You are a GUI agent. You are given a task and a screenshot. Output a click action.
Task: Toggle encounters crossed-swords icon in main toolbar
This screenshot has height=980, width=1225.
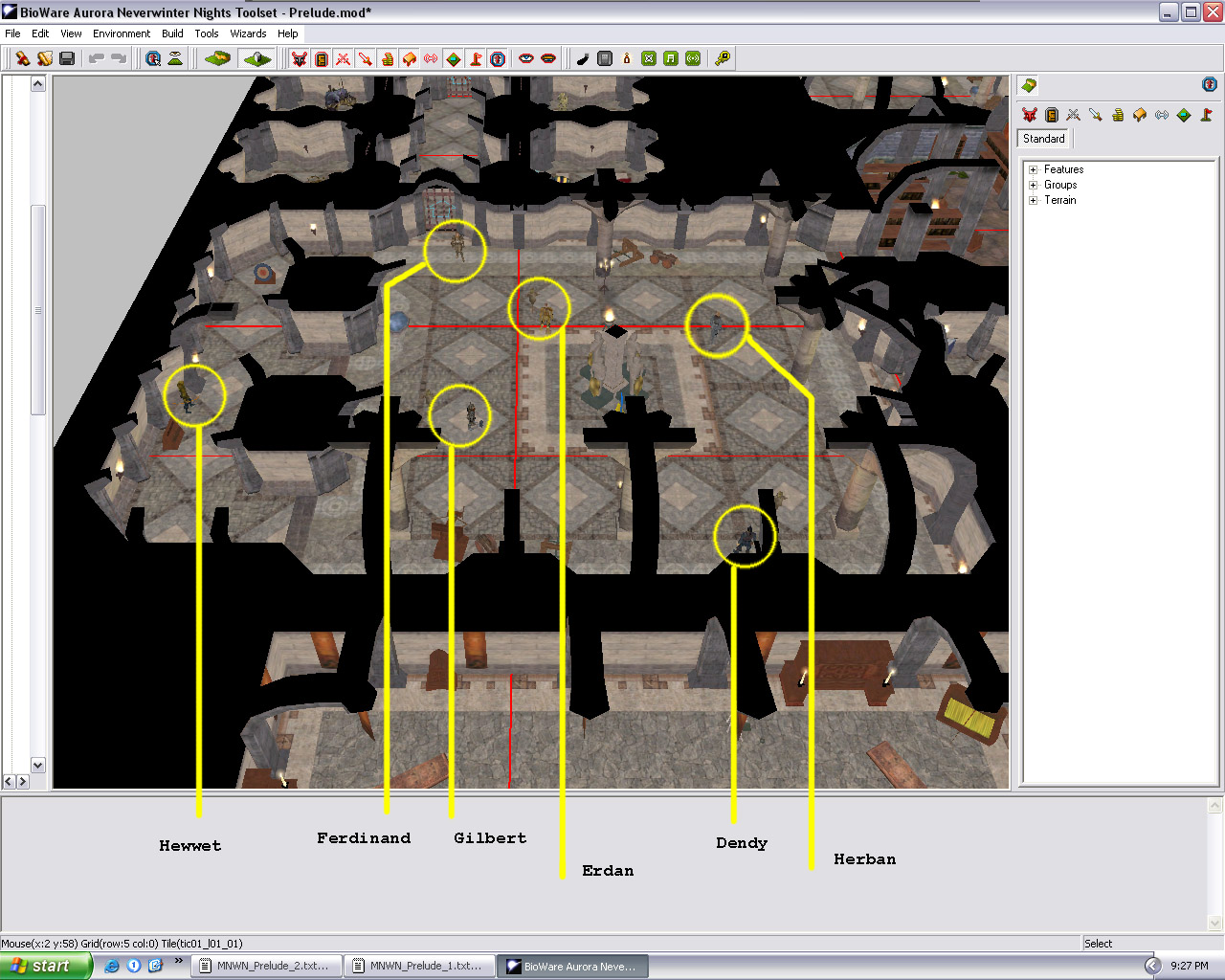coord(344,58)
